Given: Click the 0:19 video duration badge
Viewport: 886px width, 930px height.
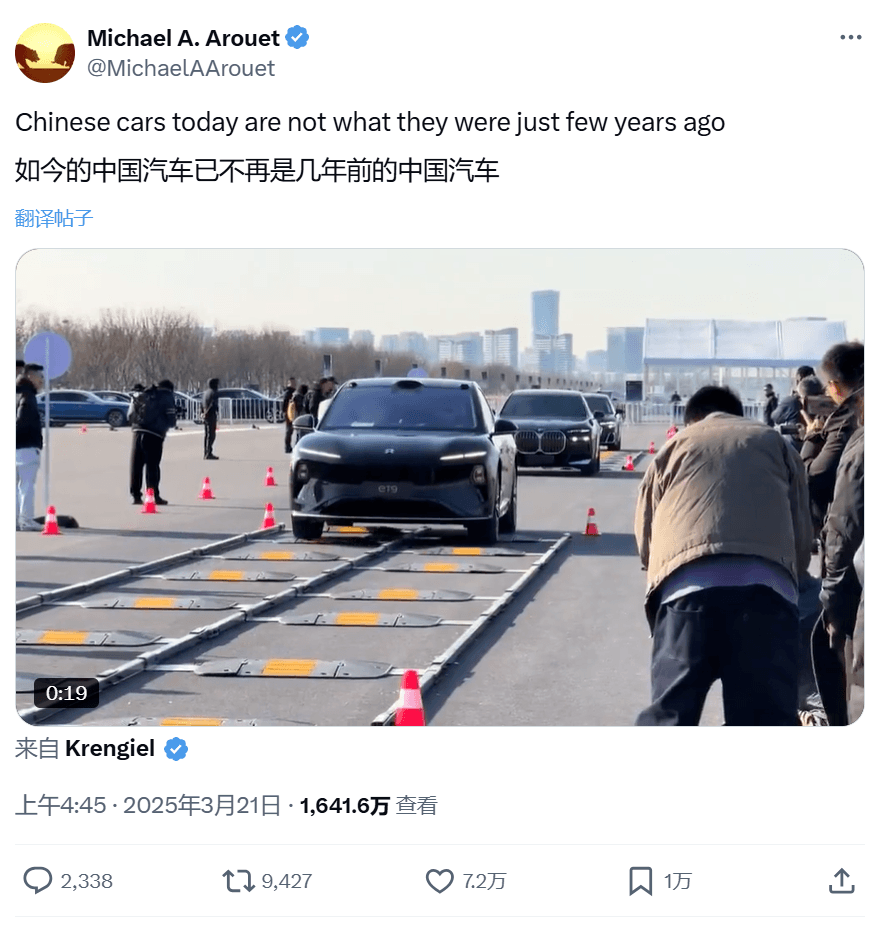Looking at the screenshot, I should click(66, 693).
